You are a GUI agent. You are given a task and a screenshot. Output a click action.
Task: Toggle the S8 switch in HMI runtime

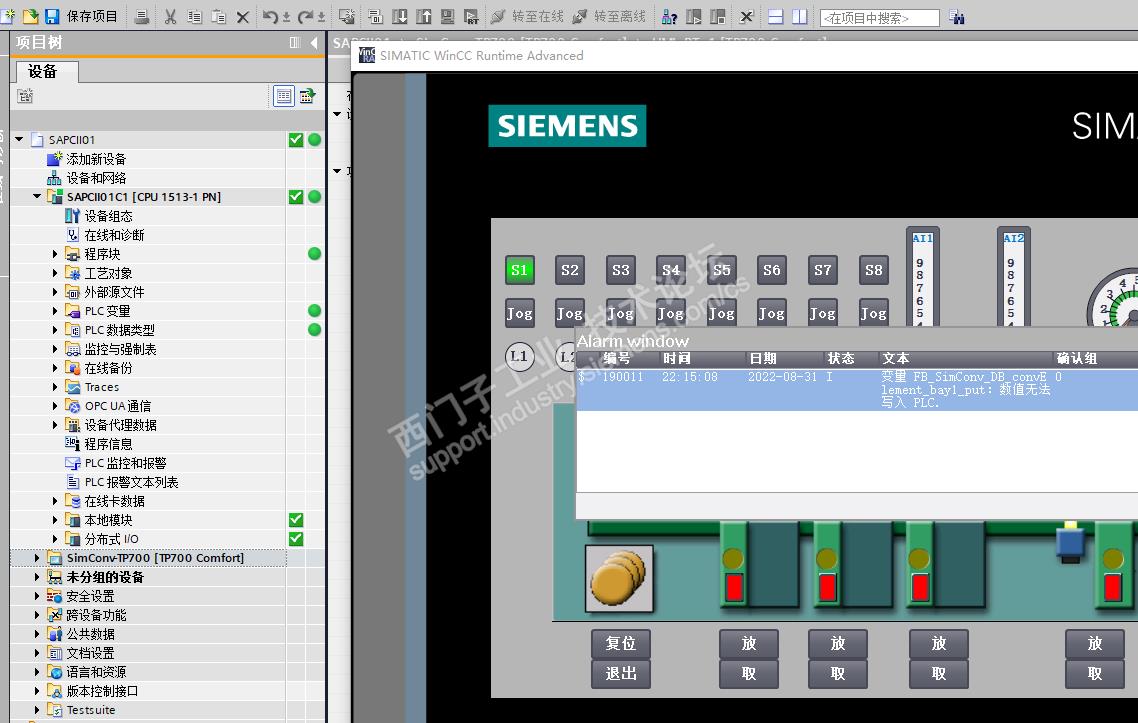click(873, 270)
